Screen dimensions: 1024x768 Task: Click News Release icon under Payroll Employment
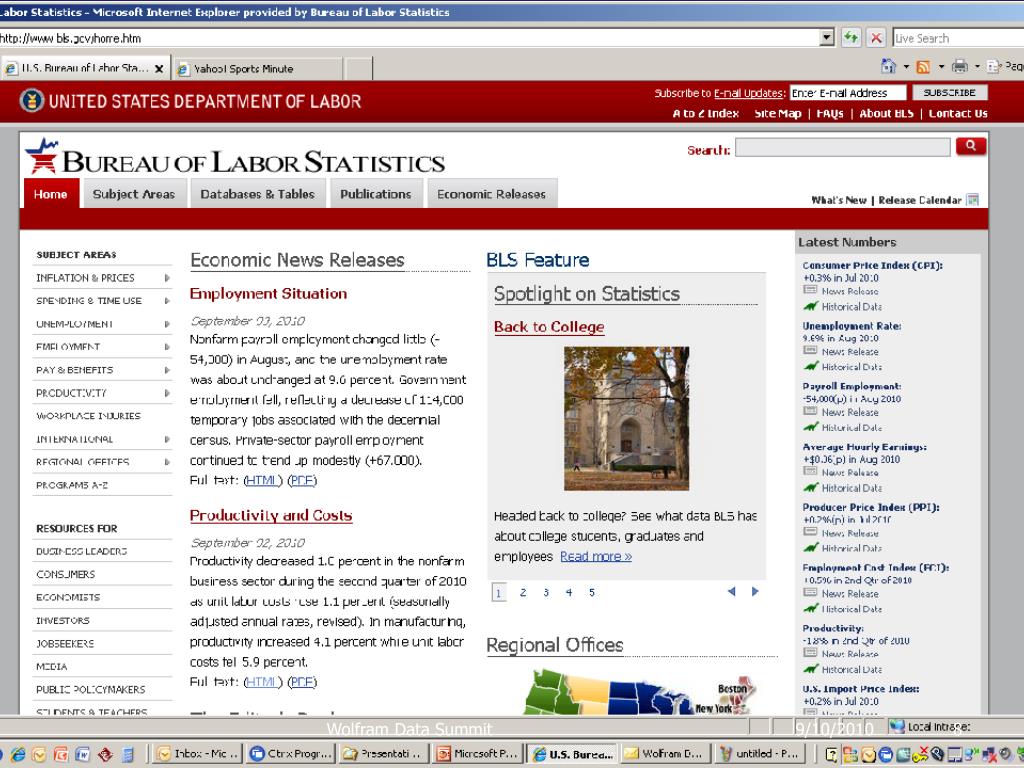(810, 411)
